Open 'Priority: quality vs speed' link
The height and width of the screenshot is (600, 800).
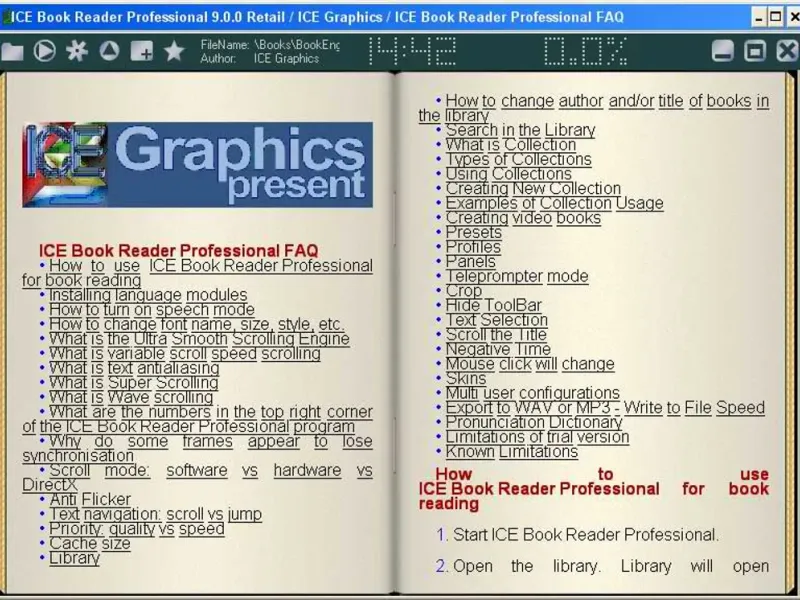[x=136, y=529]
